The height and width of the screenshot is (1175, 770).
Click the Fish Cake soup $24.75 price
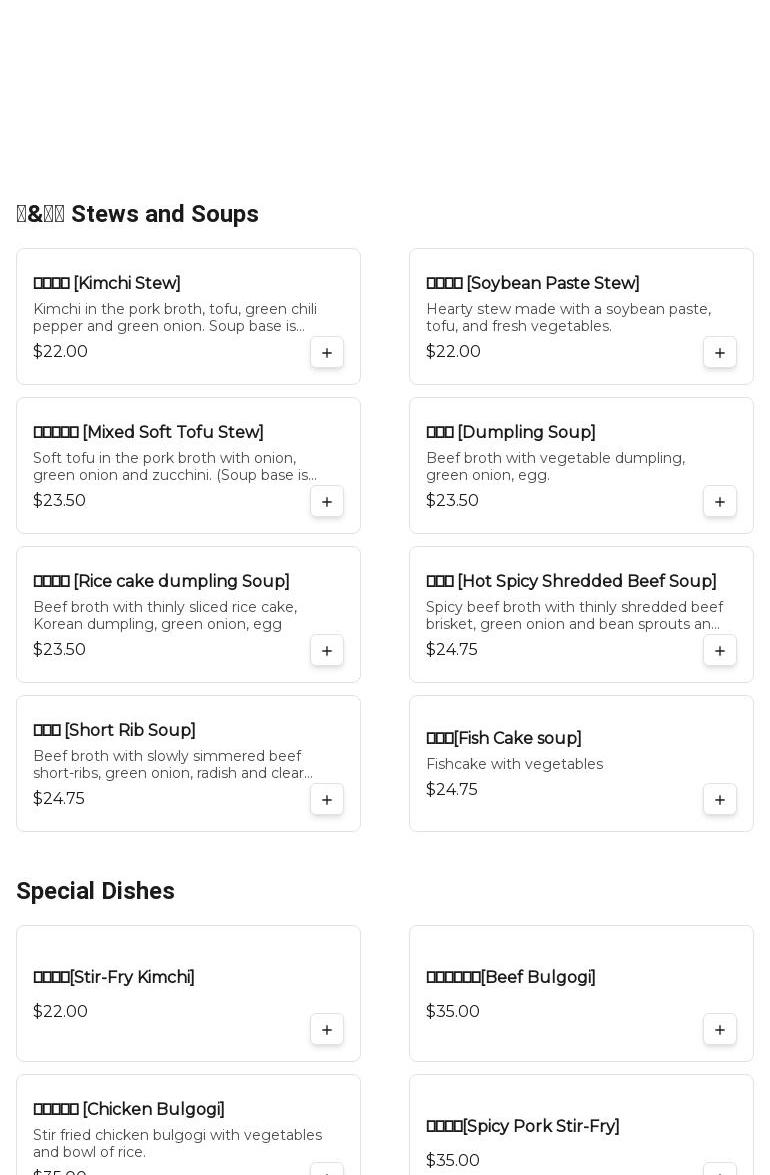[452, 790]
